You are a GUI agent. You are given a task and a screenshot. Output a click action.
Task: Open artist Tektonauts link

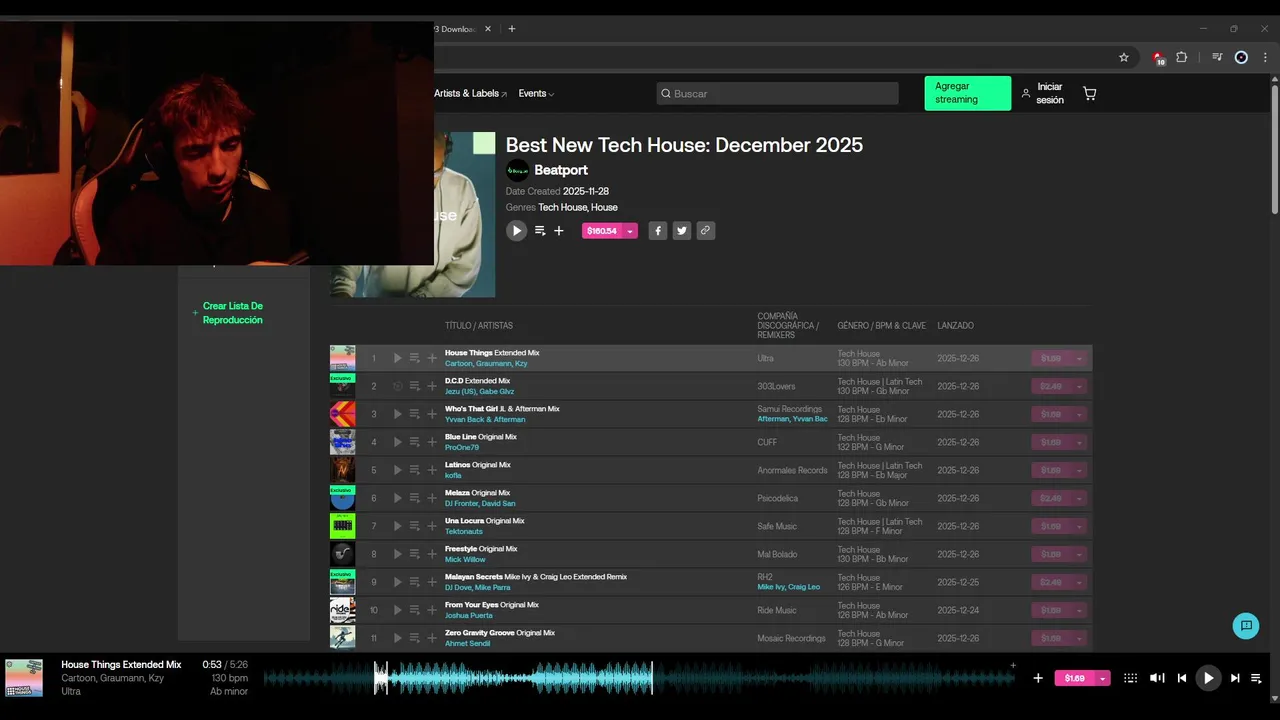(464, 531)
